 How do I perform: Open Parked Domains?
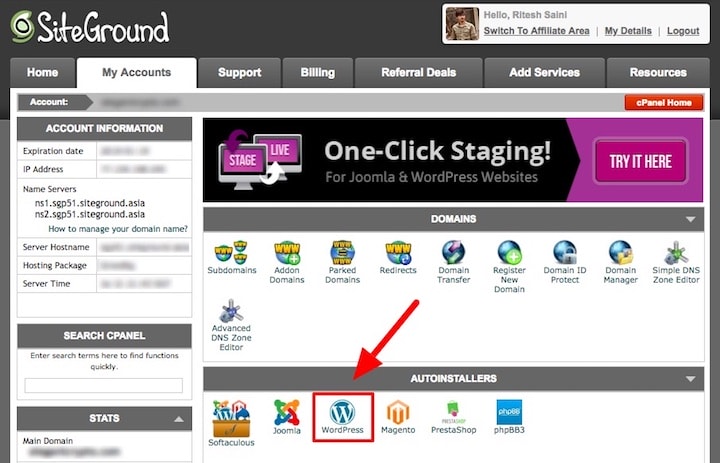(343, 262)
